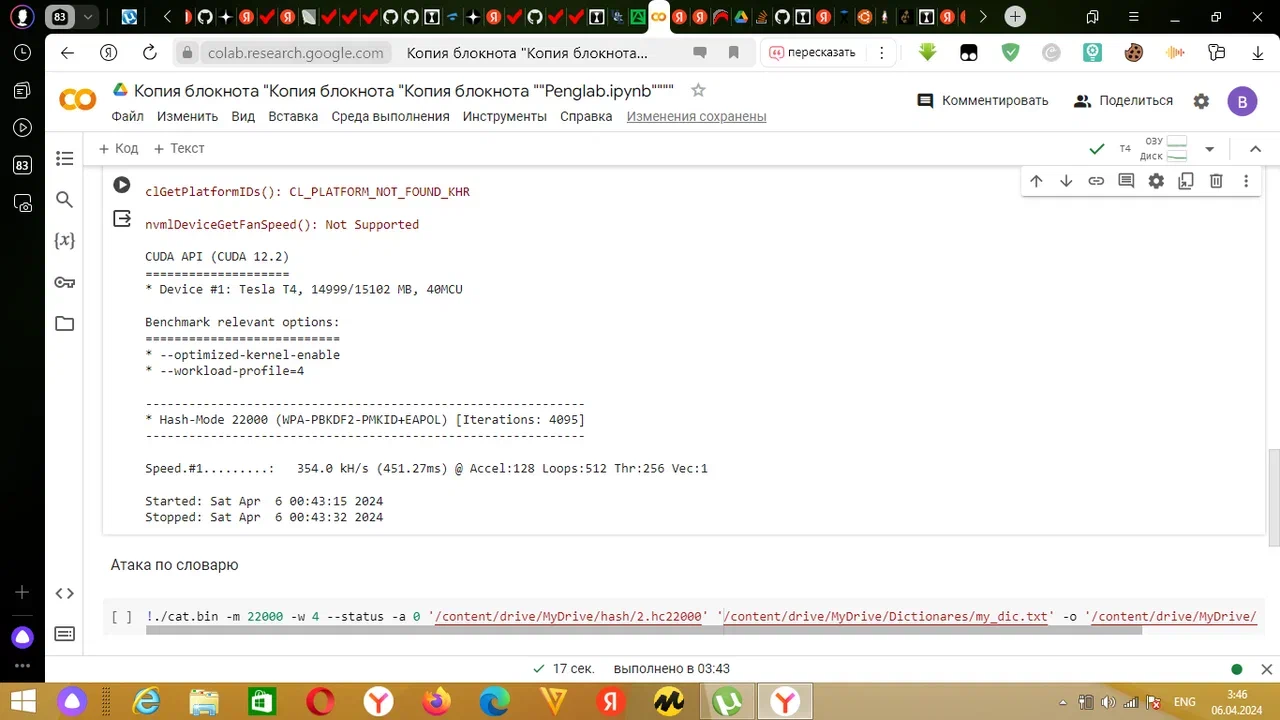This screenshot has height=720, width=1280.
Task: Open the Secrets panel in sidebar
Action: click(64, 282)
